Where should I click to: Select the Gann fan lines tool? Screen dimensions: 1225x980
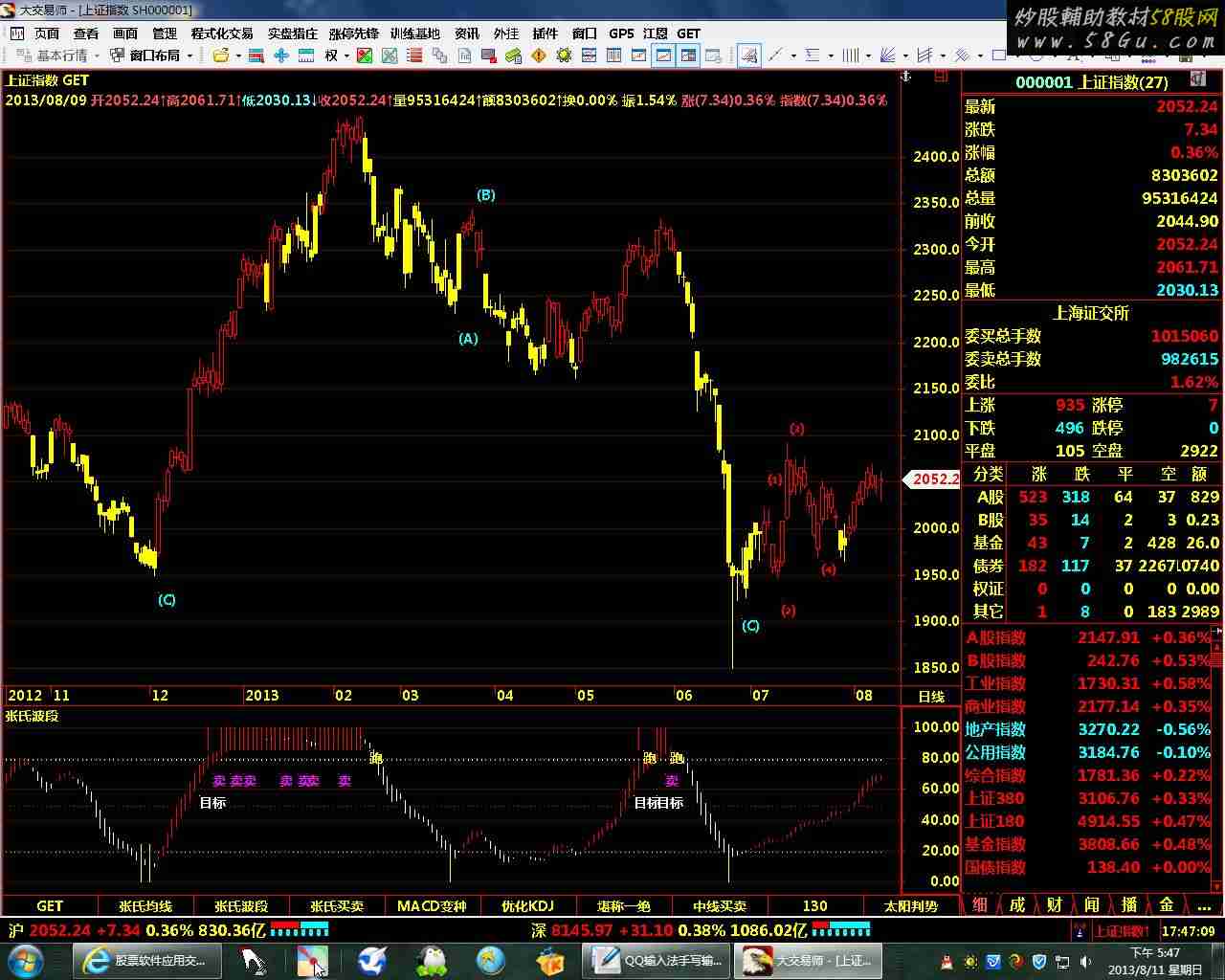point(887,56)
